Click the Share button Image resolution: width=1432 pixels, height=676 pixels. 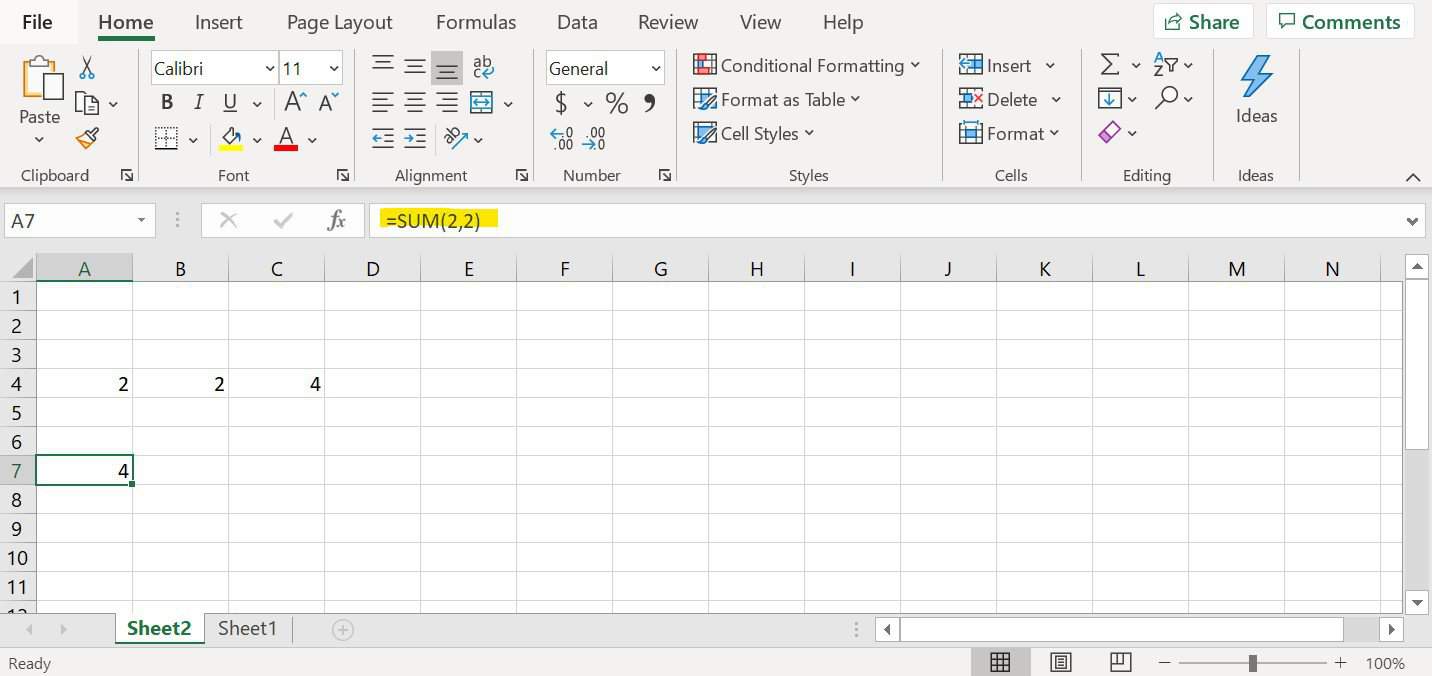[x=1202, y=22]
